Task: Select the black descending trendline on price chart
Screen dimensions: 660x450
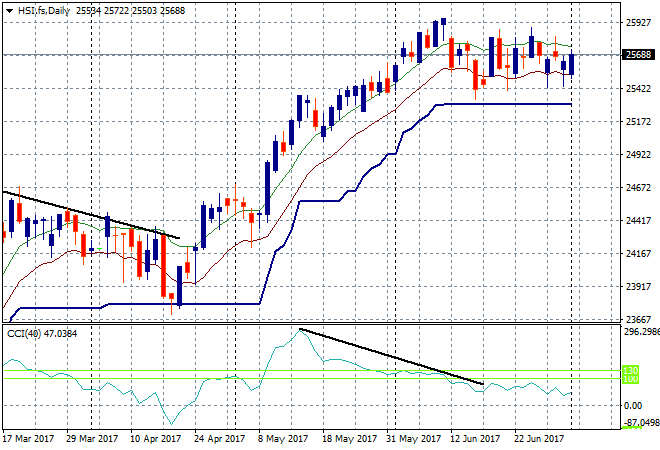Action: click(91, 215)
